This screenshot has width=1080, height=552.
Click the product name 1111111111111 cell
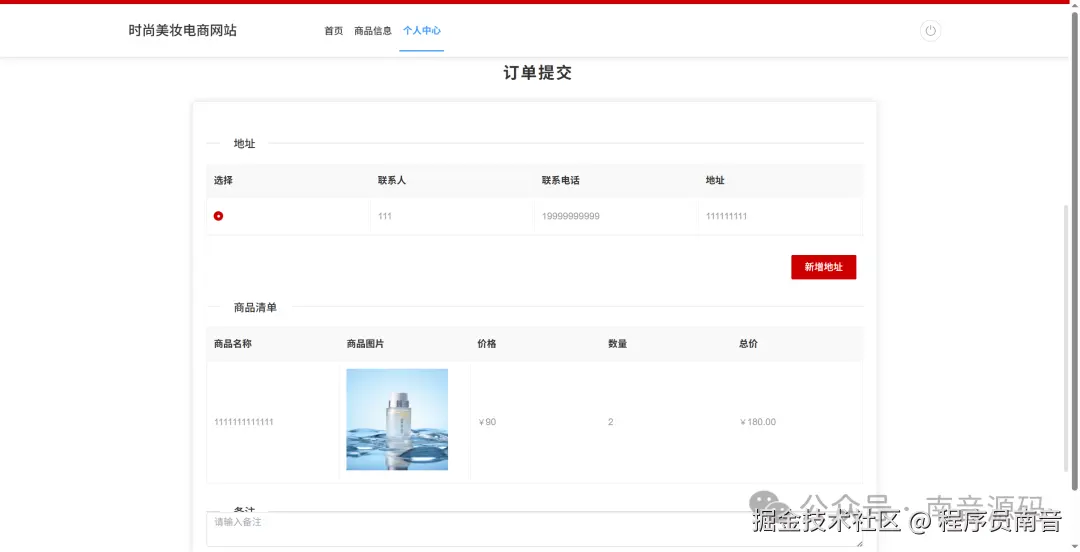tap(273, 422)
